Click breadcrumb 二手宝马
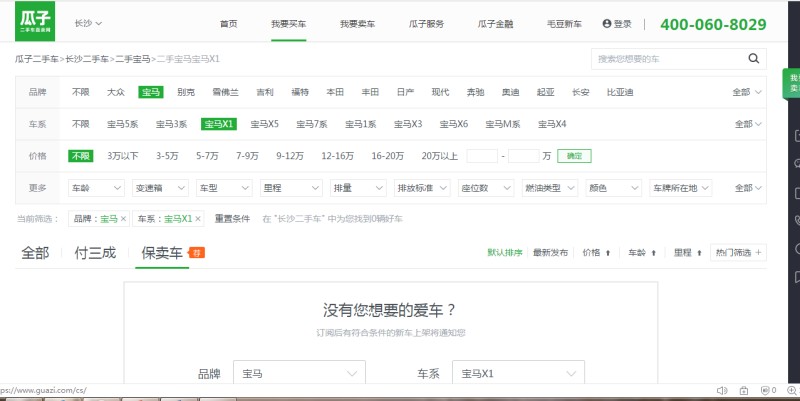The width and height of the screenshot is (800, 401). pyautogui.click(x=133, y=59)
